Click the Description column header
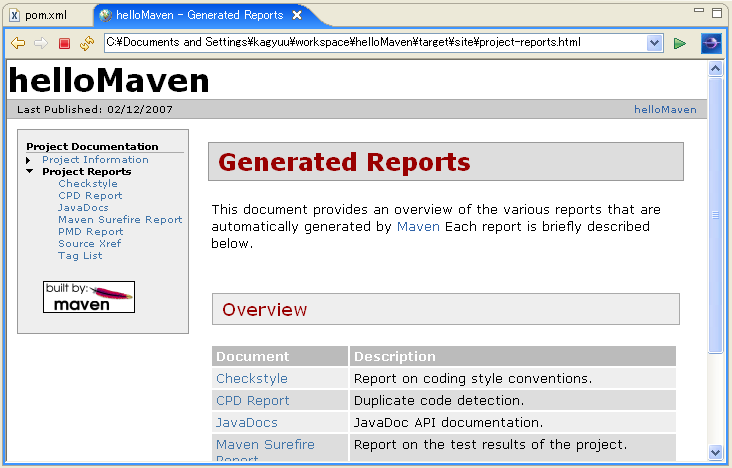This screenshot has height=468, width=732. tap(513, 357)
